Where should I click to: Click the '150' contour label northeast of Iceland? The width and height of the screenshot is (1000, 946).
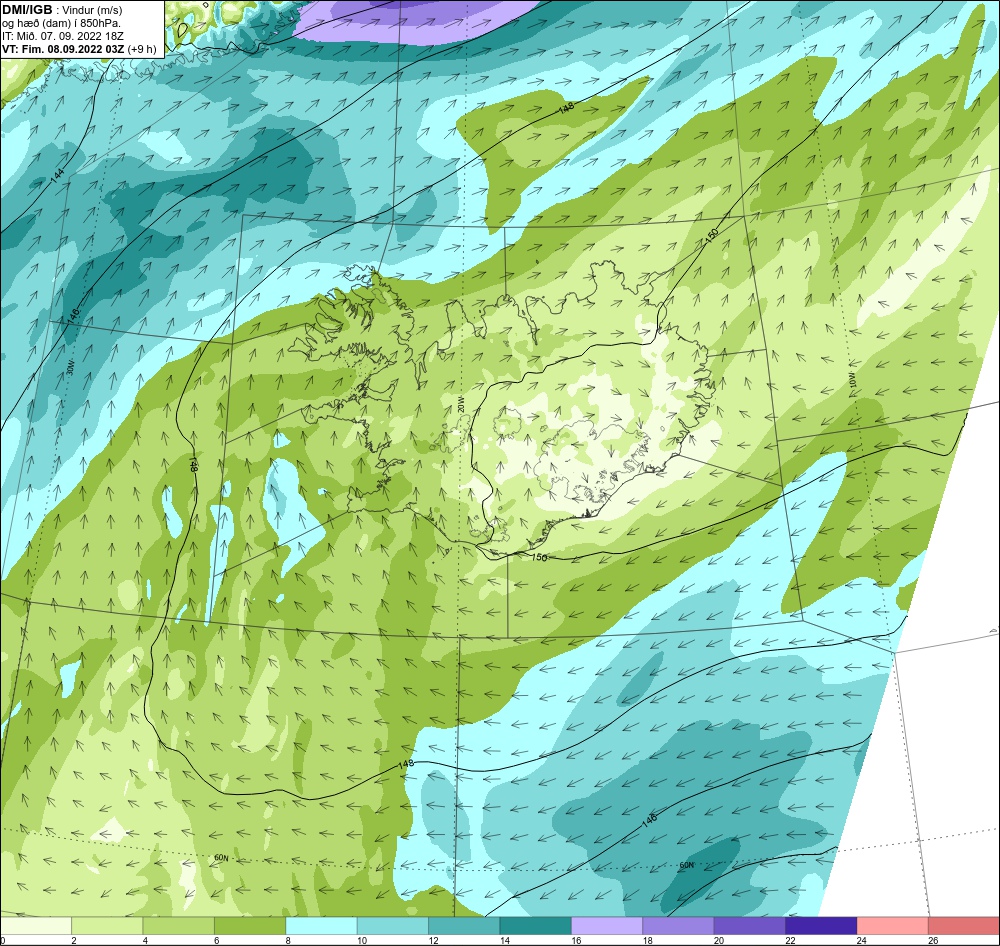click(712, 235)
